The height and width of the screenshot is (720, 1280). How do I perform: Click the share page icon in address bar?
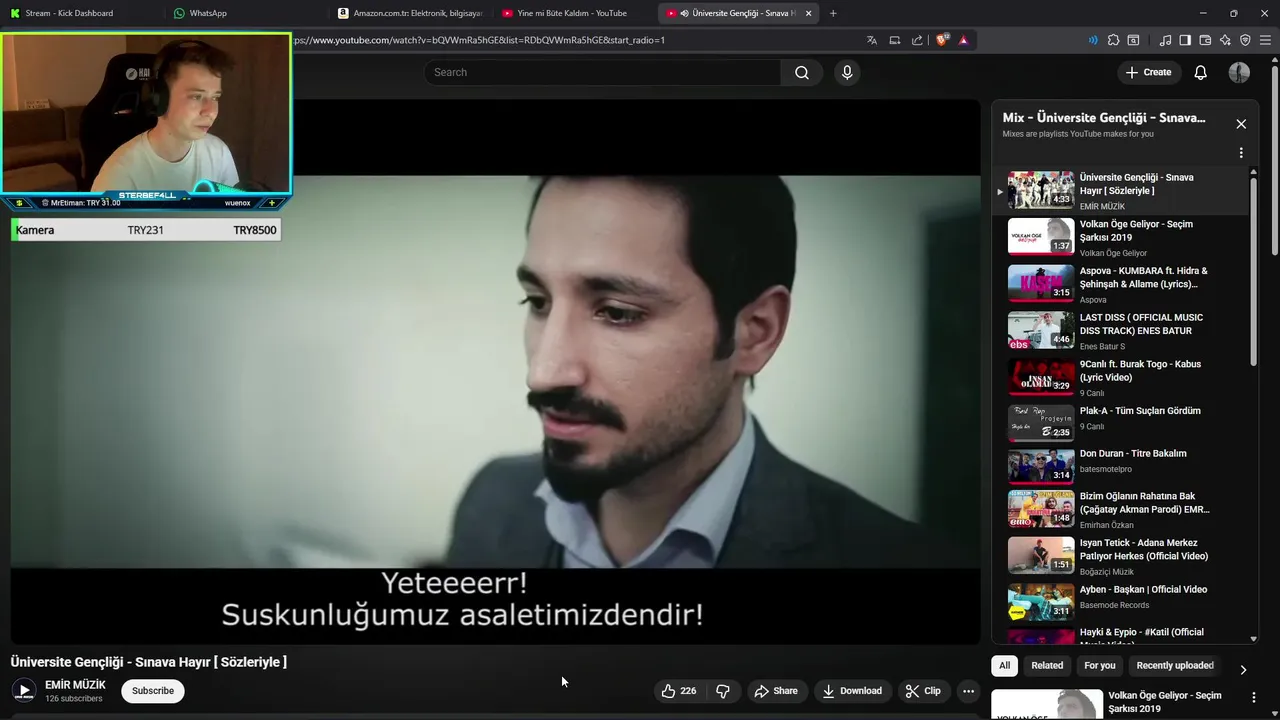pyautogui.click(x=917, y=40)
